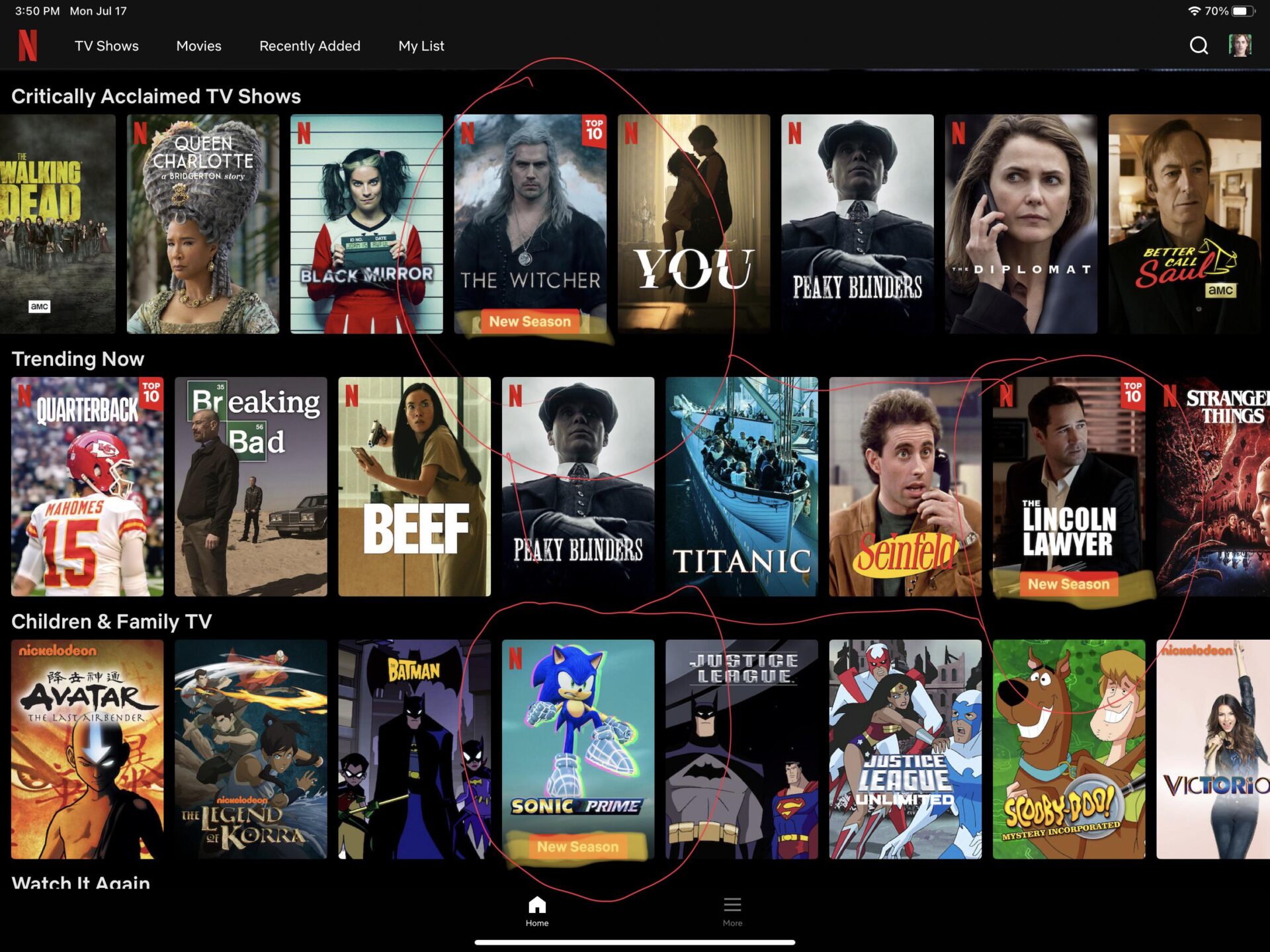
Task: Open Scooby-Doo Mystery Incorporated poster
Action: pyautogui.click(x=1068, y=749)
